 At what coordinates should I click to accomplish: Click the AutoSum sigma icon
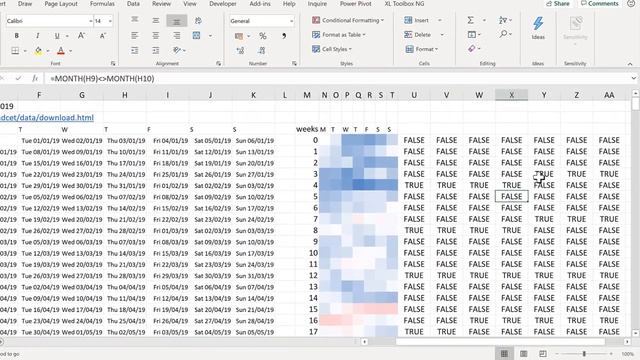471,20
